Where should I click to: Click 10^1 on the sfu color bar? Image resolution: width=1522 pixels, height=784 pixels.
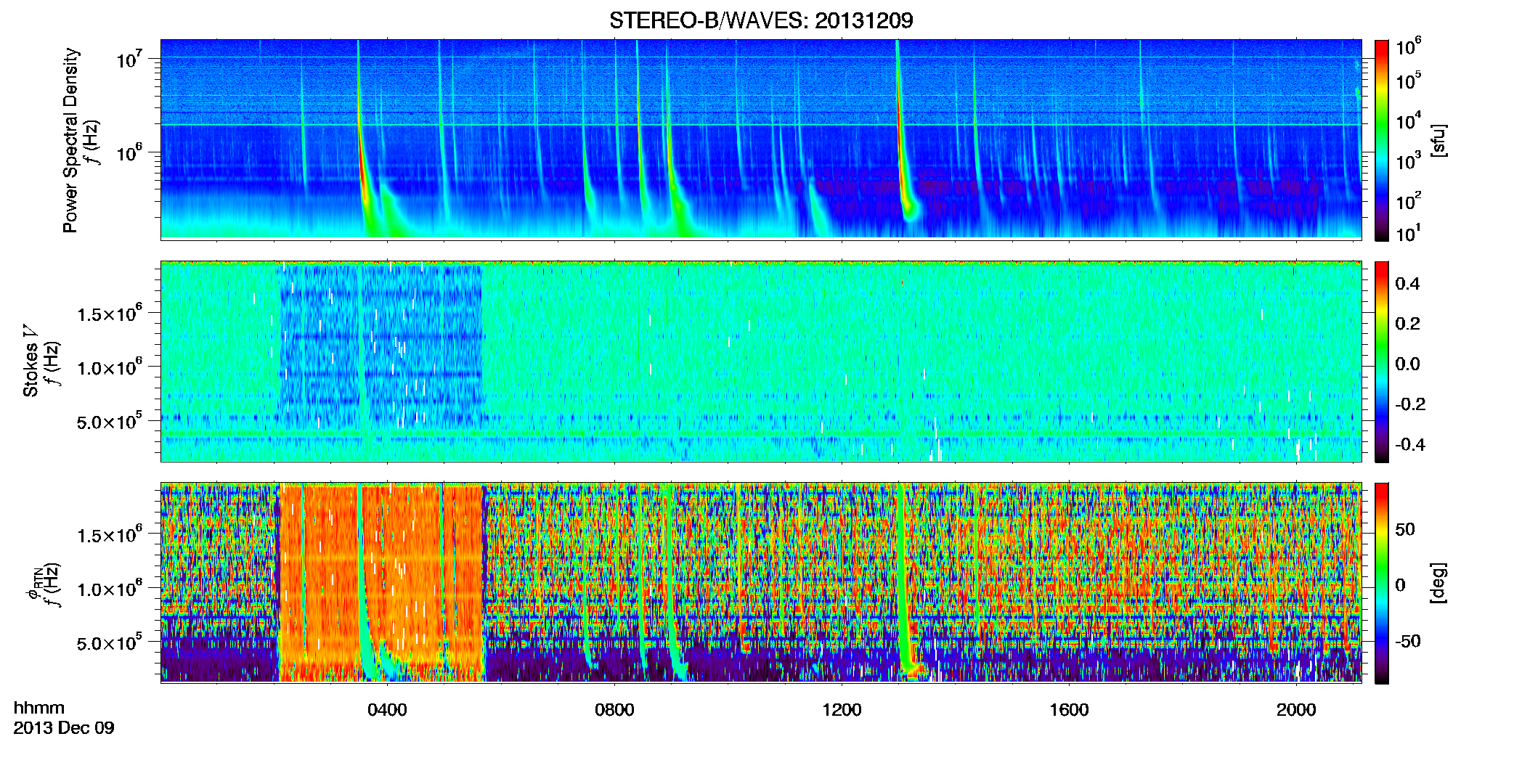click(x=1408, y=233)
